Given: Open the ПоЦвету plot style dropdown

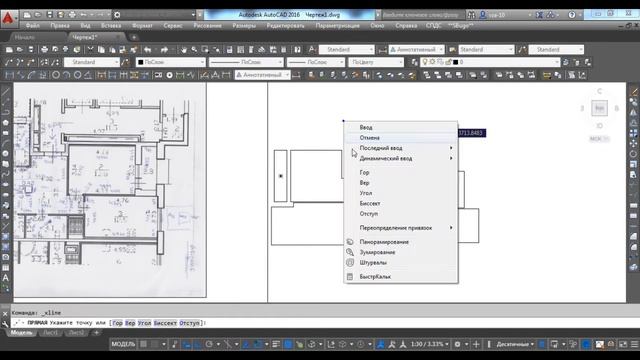Looking at the screenshot, I should [376, 62].
